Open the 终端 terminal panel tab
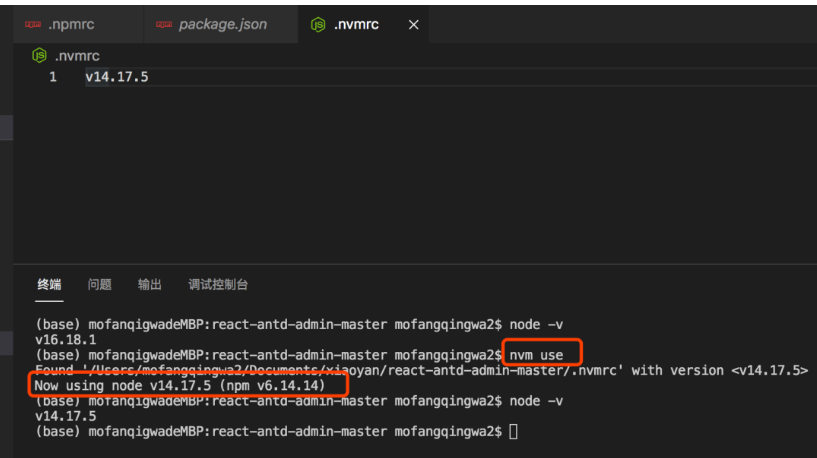The height and width of the screenshot is (458, 817). pyautogui.click(x=49, y=284)
